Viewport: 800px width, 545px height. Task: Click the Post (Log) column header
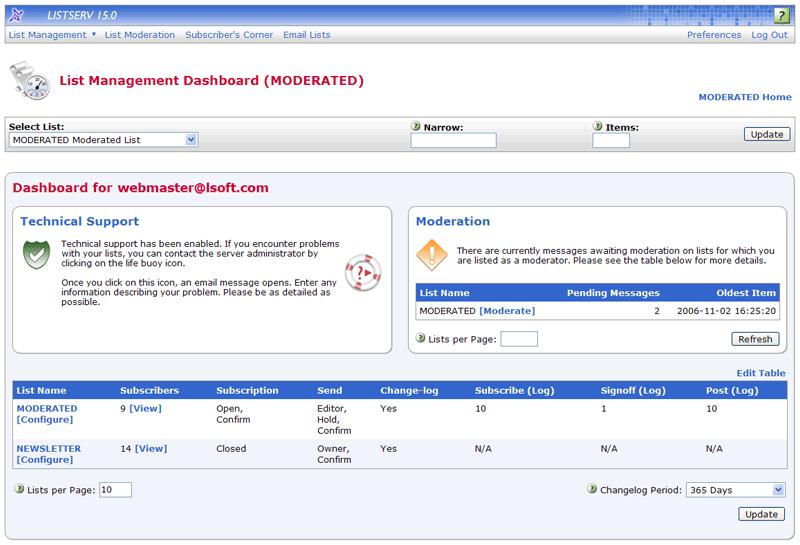(732, 390)
